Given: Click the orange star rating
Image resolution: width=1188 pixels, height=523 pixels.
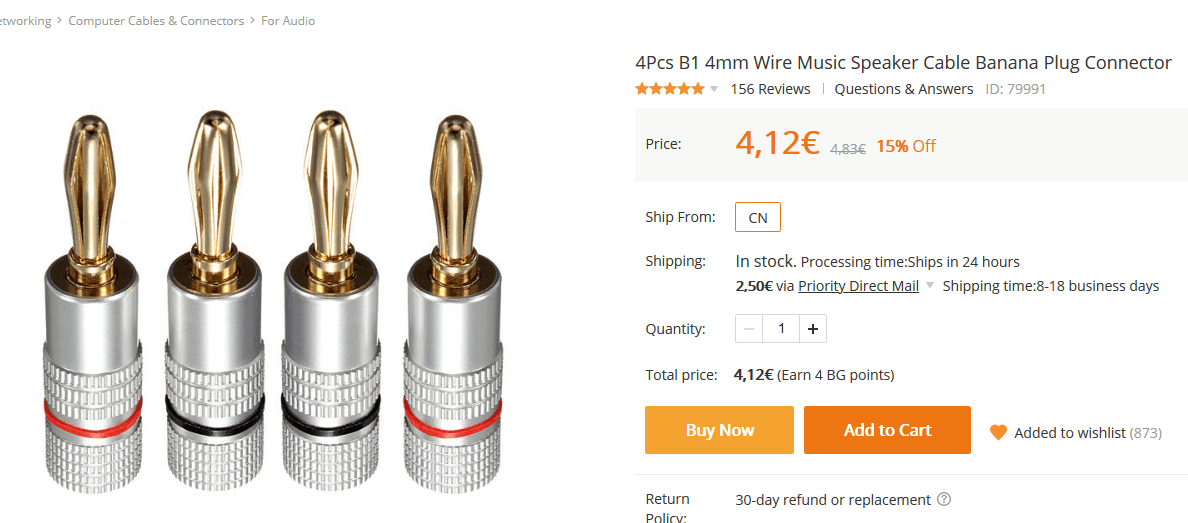Looking at the screenshot, I should [x=670, y=89].
